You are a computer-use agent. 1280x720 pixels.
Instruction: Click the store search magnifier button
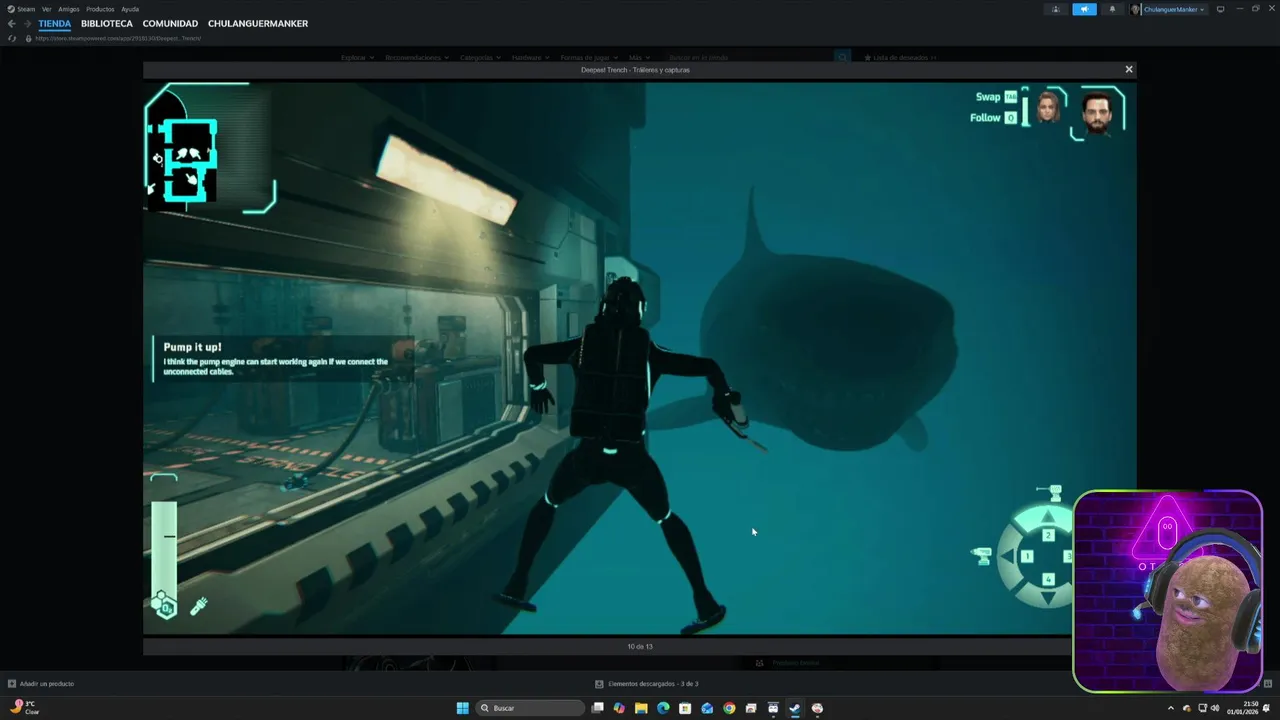842,58
